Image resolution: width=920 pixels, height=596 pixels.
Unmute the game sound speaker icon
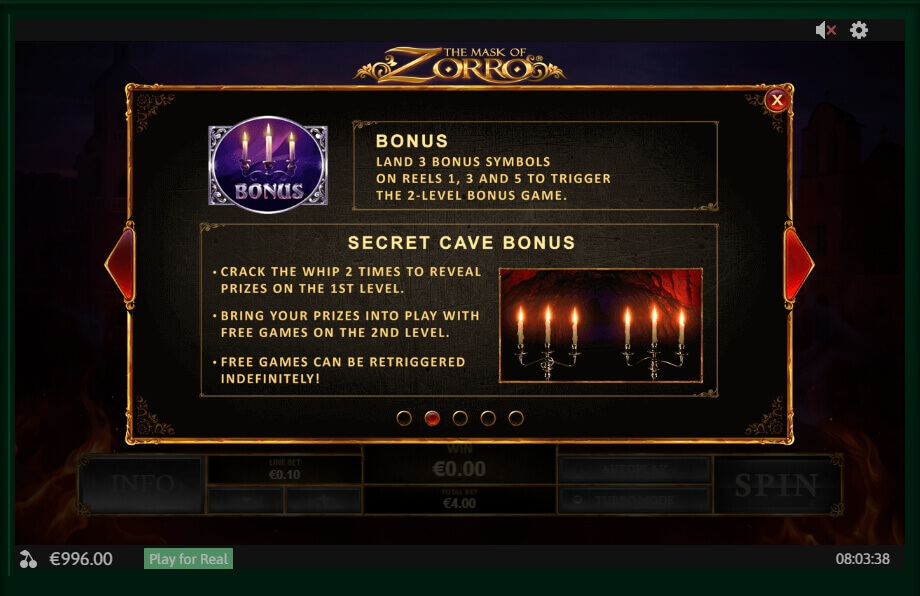826,30
